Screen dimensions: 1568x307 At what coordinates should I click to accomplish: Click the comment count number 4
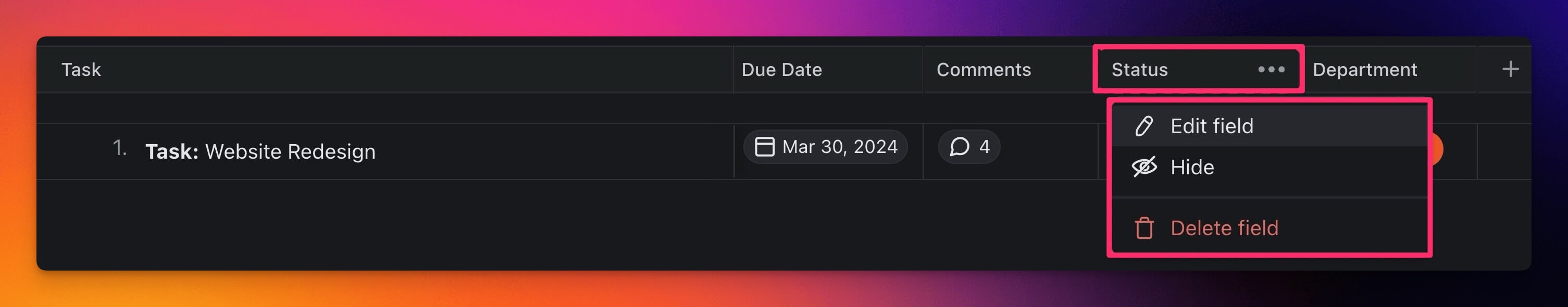pyautogui.click(x=984, y=147)
